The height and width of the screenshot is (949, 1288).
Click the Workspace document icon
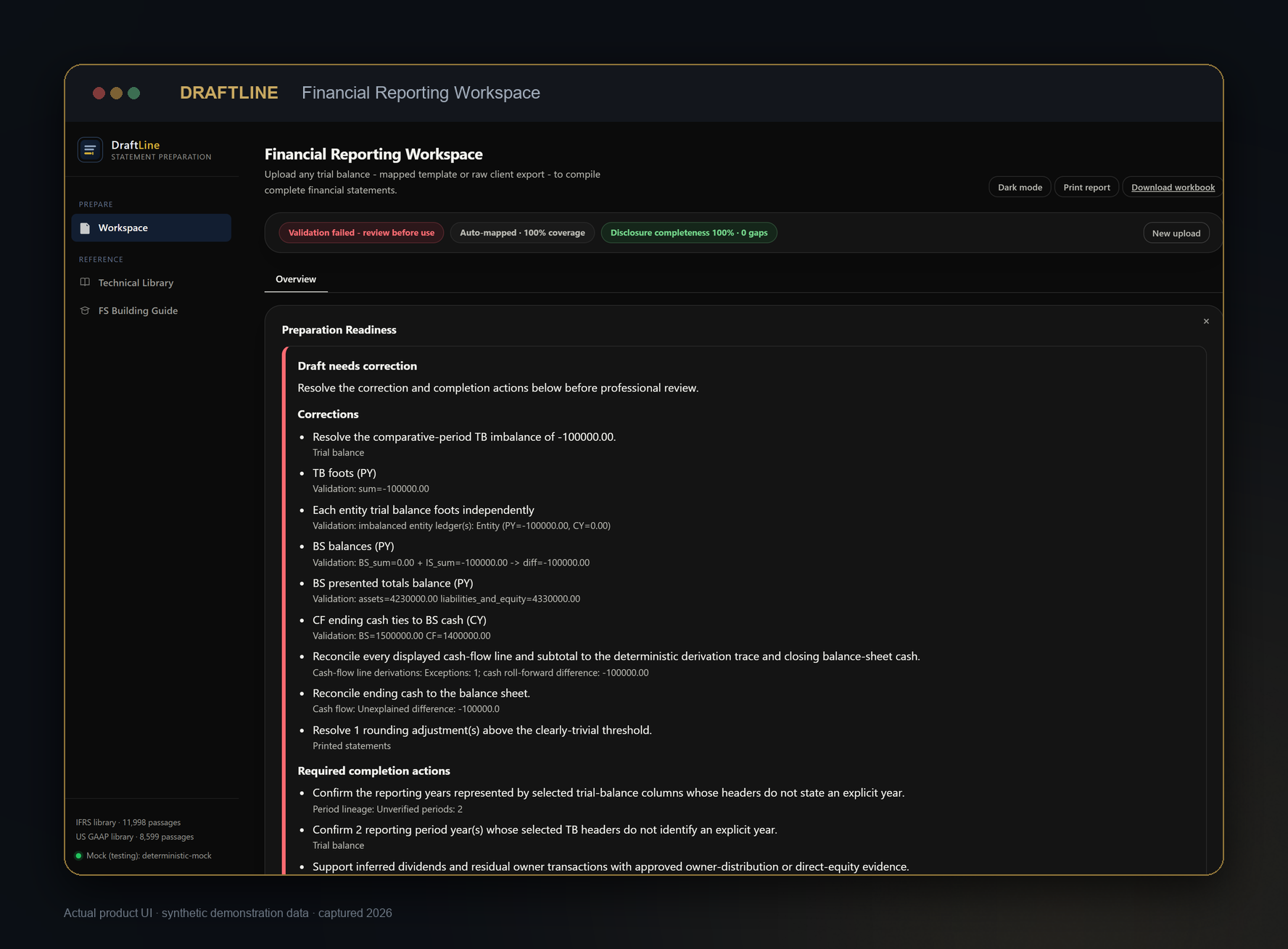click(x=85, y=228)
